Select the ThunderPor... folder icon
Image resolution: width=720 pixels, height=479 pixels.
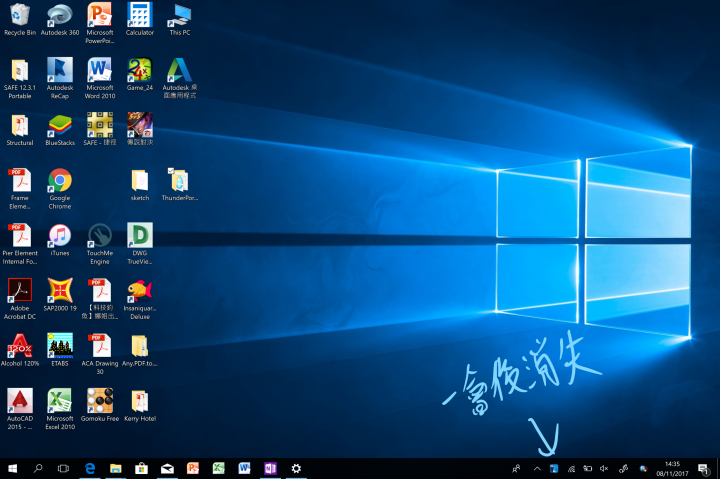180,185
